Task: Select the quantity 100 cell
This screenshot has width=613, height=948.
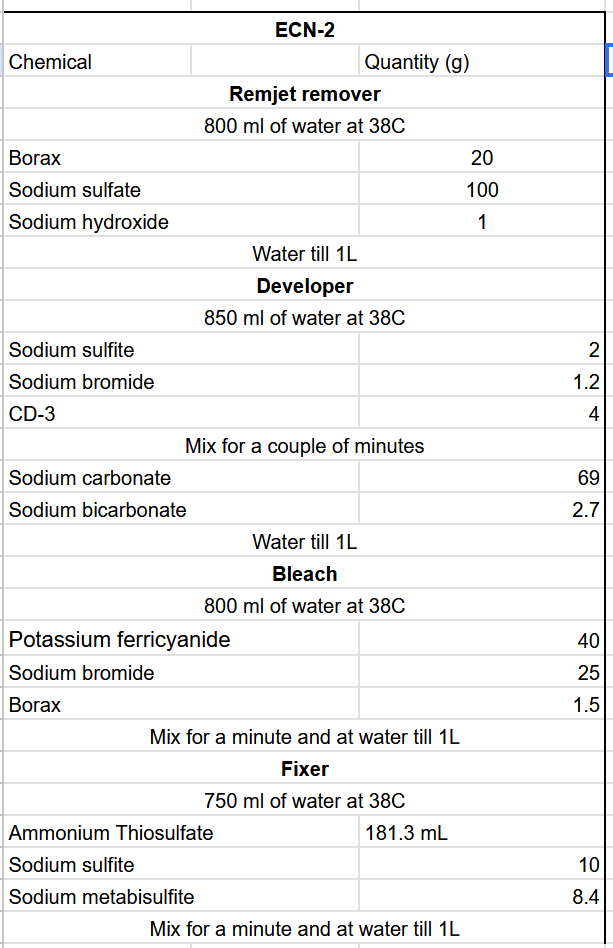Action: pyautogui.click(x=482, y=190)
